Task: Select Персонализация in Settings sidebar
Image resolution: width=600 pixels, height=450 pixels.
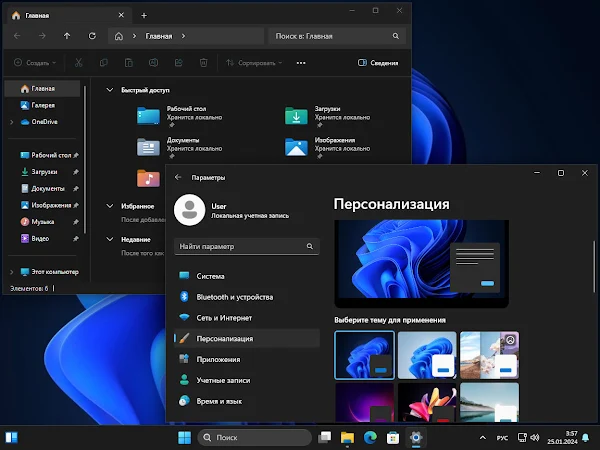Action: click(x=247, y=339)
